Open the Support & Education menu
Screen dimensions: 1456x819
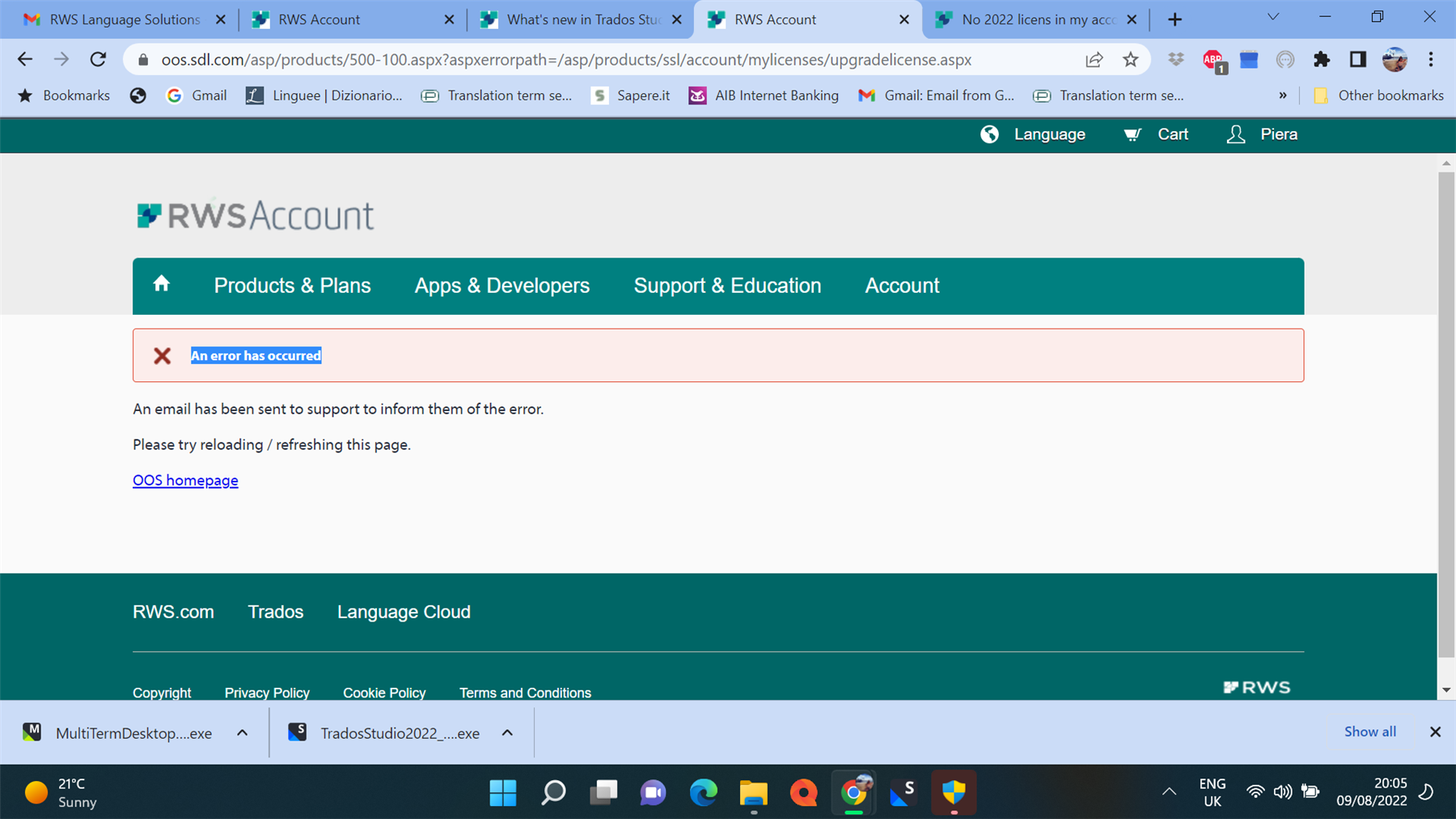tap(726, 285)
